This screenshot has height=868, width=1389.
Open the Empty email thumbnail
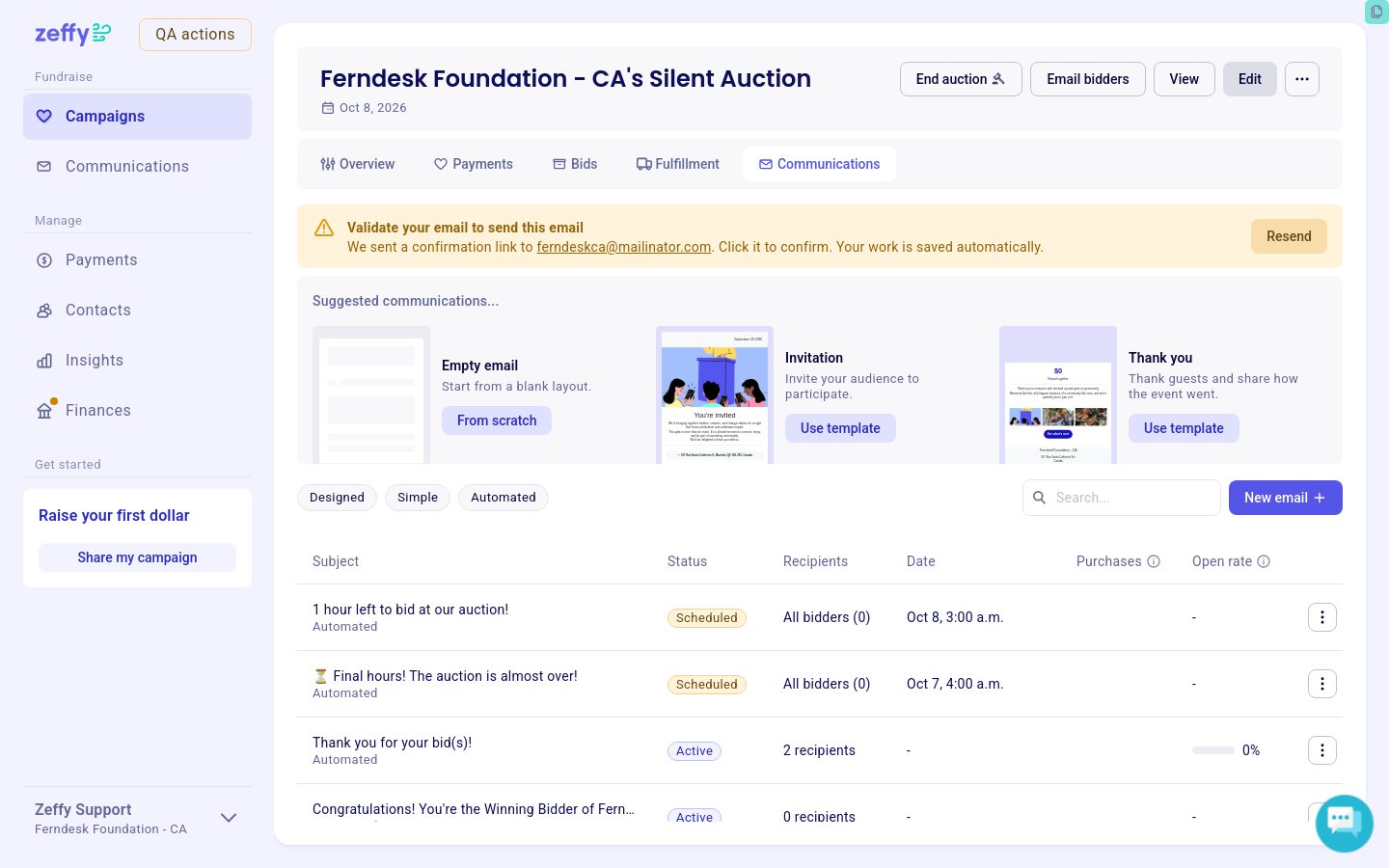pos(371,395)
